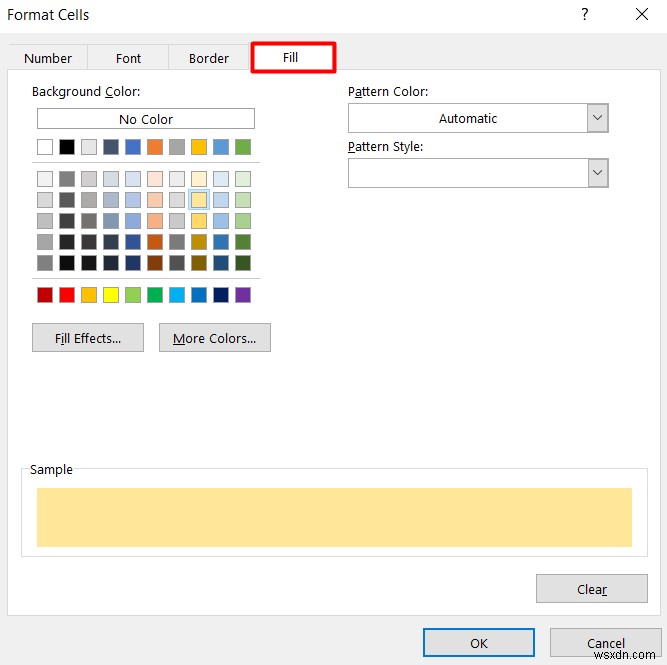Open More Colors dialog
The image size is (667, 665).
(x=215, y=338)
